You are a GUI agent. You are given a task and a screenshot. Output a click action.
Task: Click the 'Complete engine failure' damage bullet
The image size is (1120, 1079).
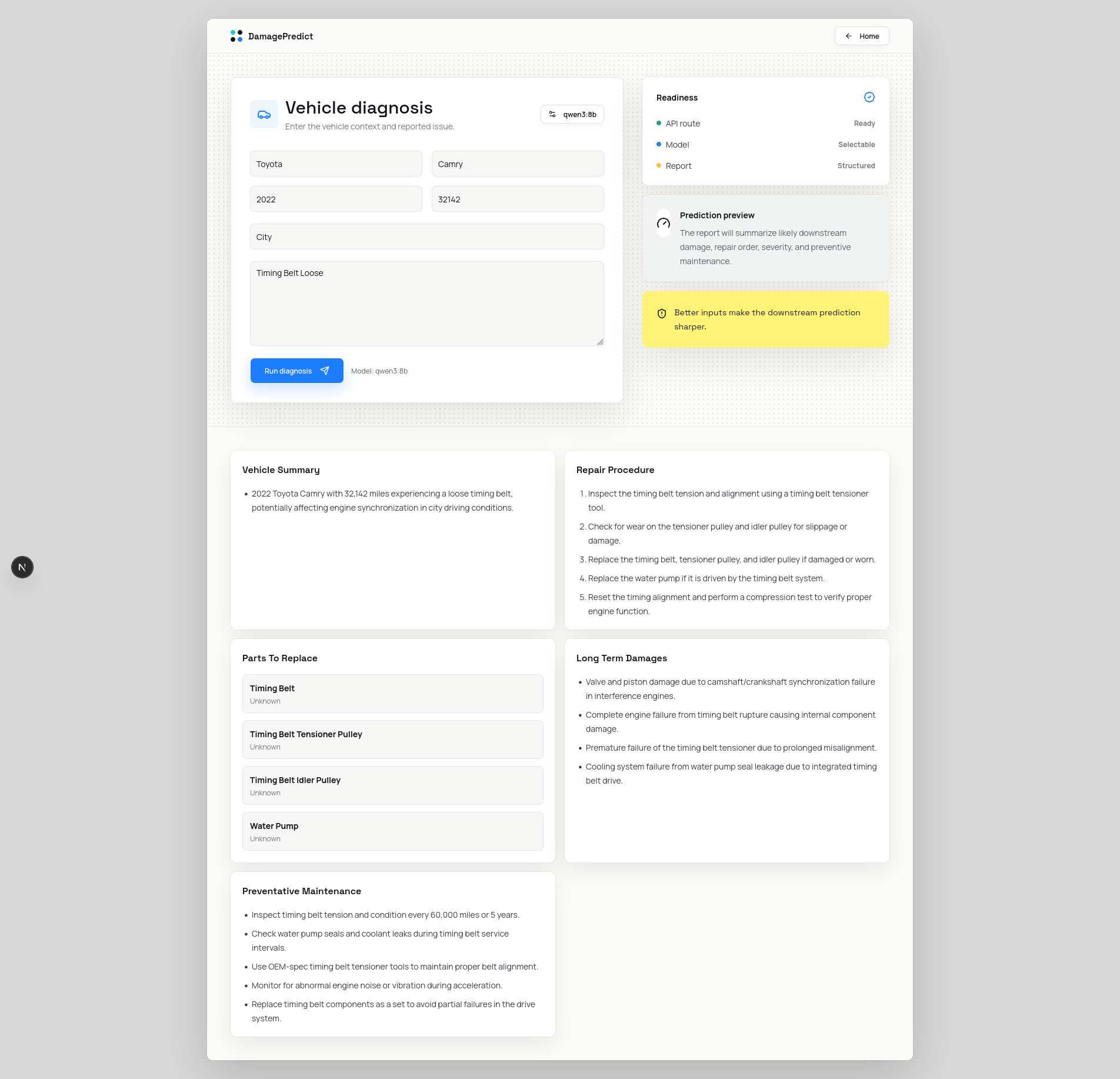(x=731, y=722)
